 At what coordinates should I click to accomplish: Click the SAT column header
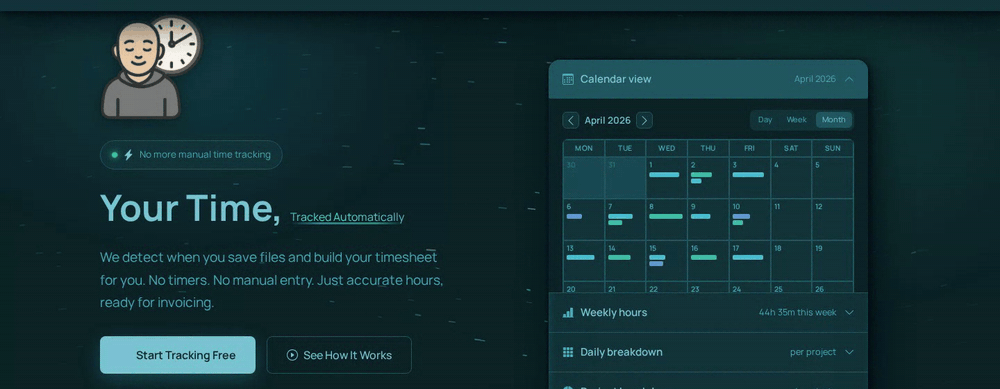[791, 148]
